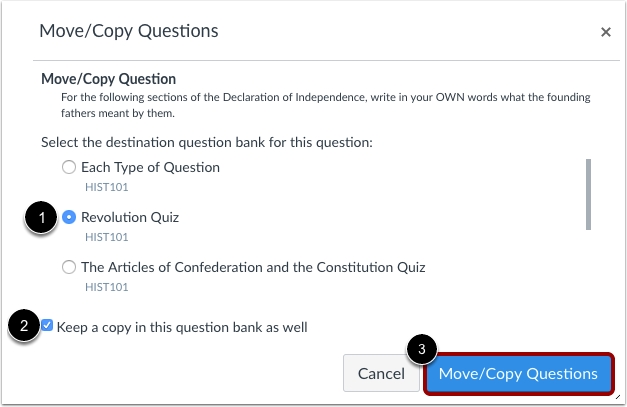This screenshot has width=627, height=407.
Task: Click the black step 2 marker
Action: click(x=24, y=325)
